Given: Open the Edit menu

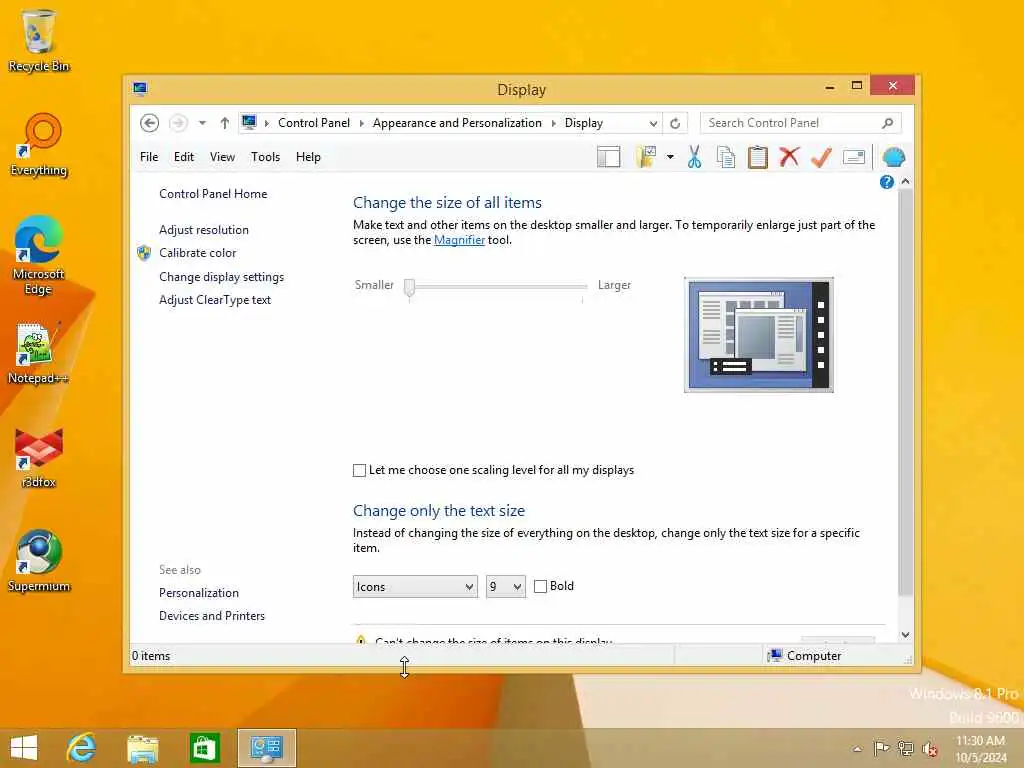Looking at the screenshot, I should pos(184,157).
